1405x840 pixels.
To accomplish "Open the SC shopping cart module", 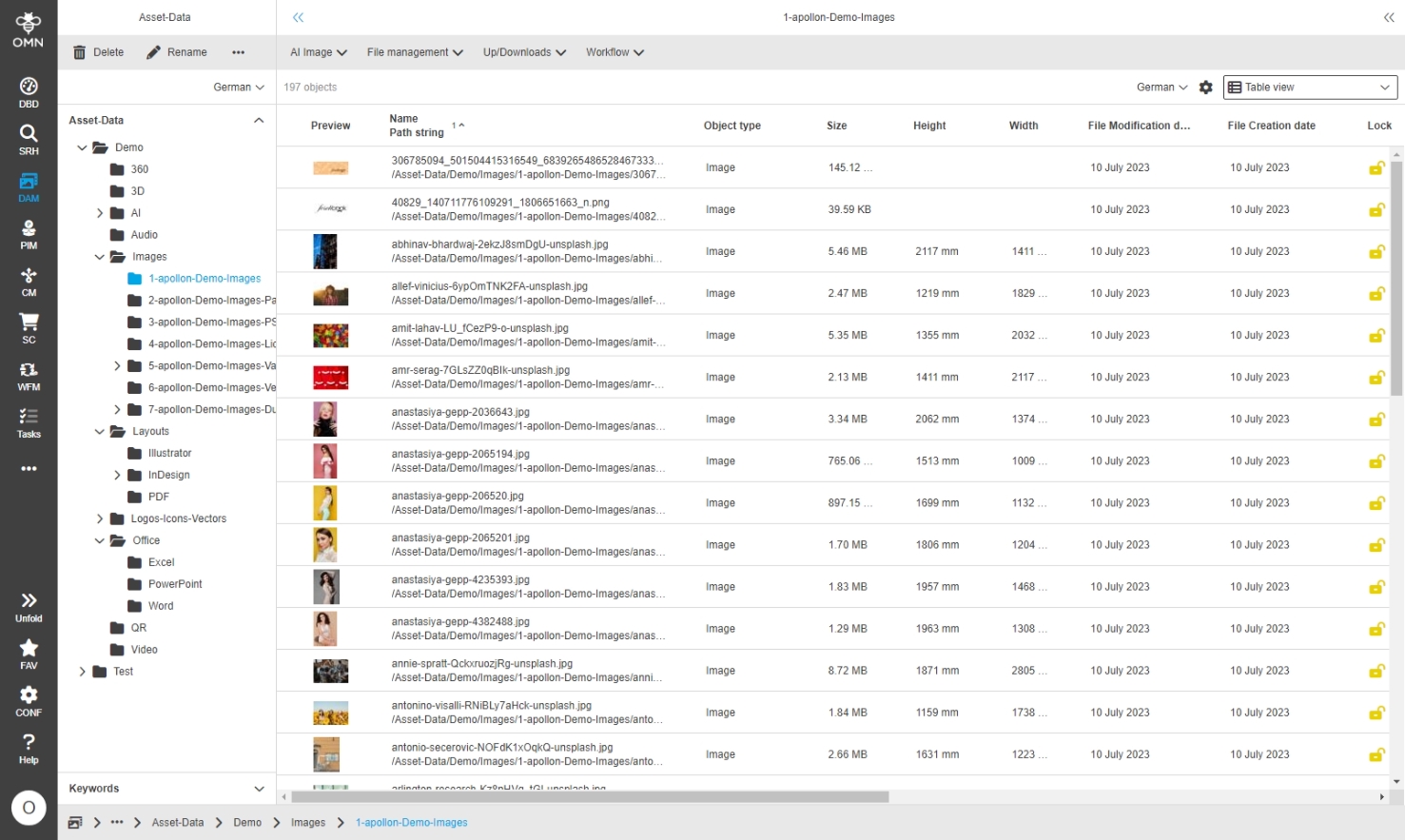I will (x=29, y=328).
